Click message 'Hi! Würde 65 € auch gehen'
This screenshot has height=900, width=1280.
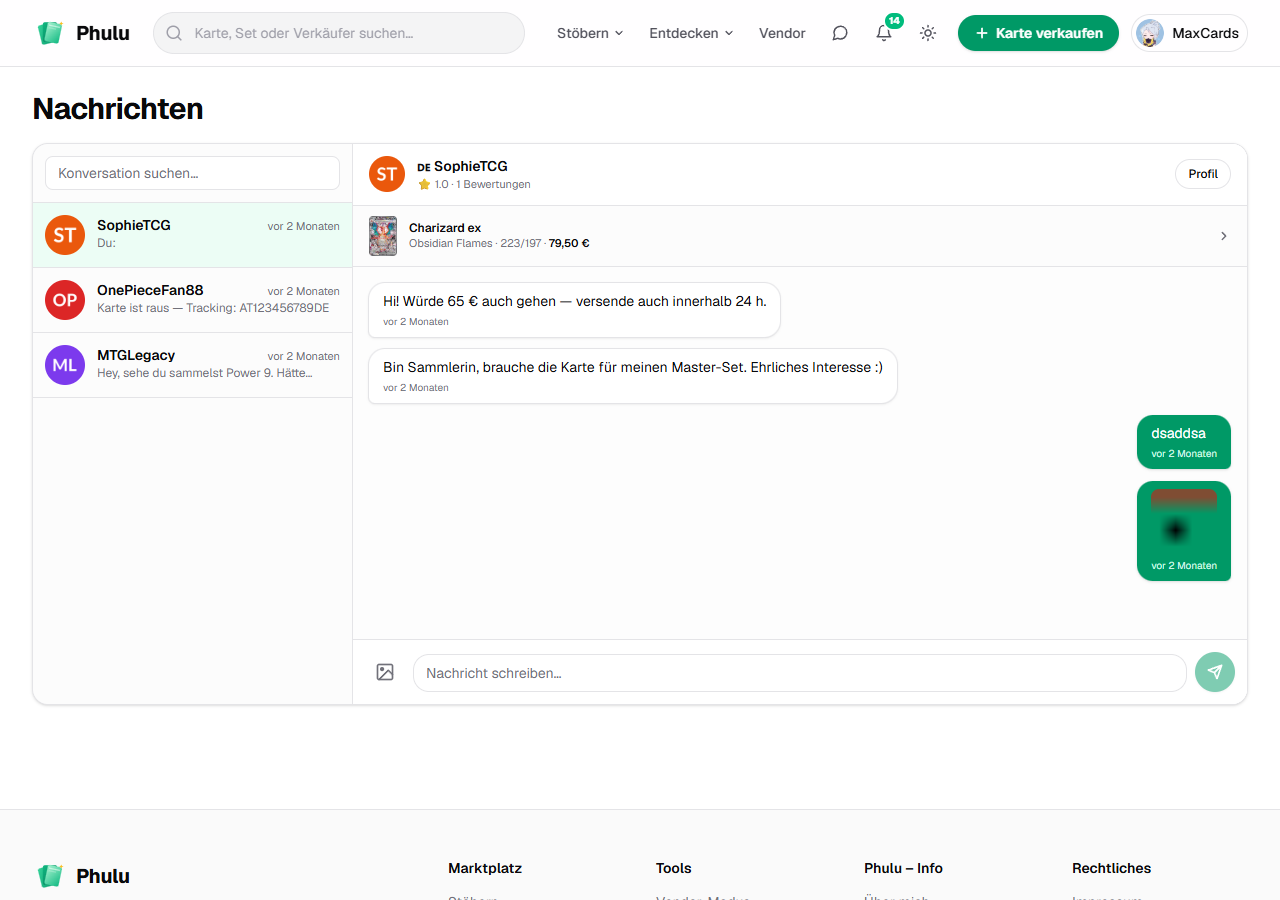click(574, 310)
